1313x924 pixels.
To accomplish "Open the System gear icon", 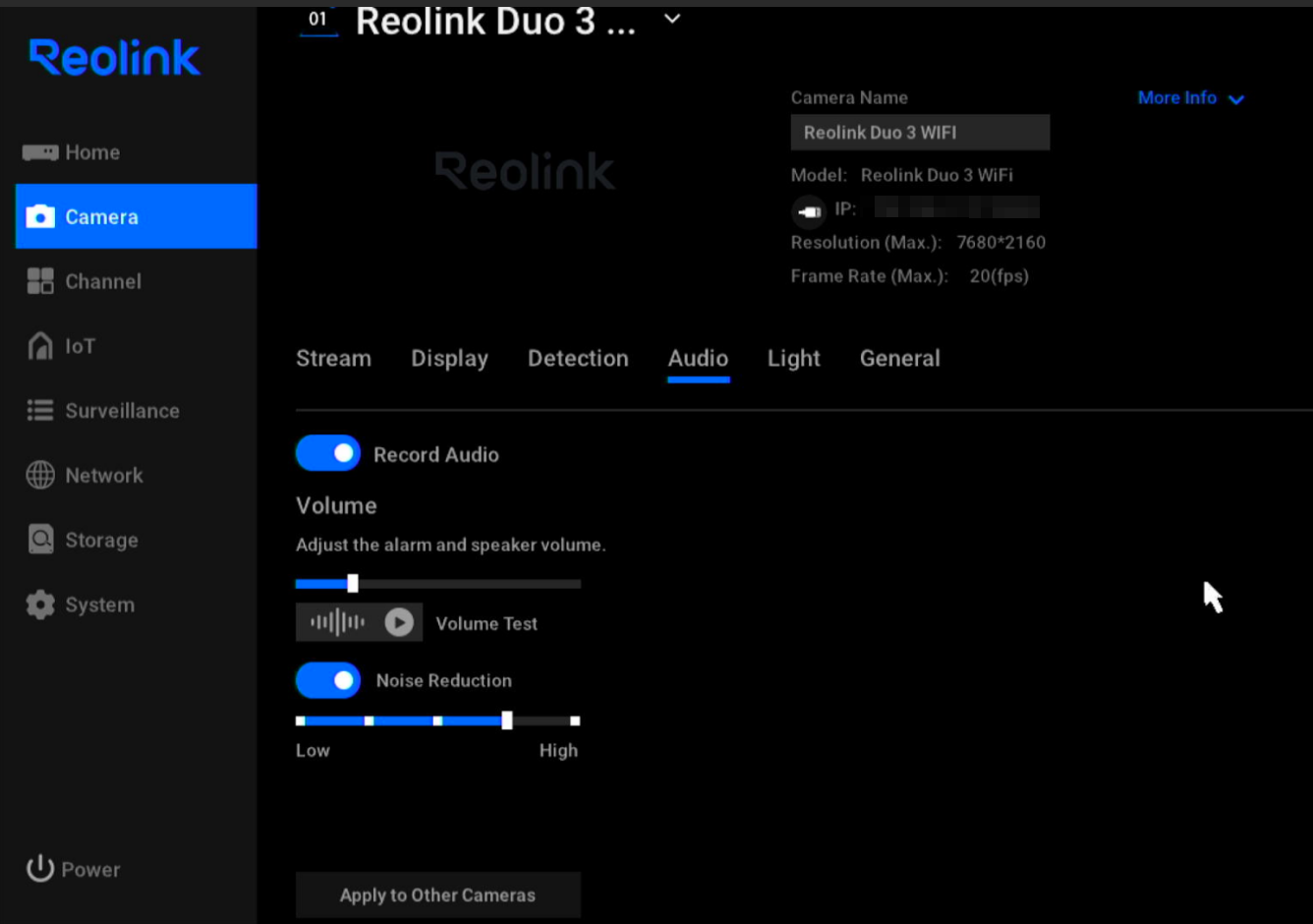I will pyautogui.click(x=40, y=605).
